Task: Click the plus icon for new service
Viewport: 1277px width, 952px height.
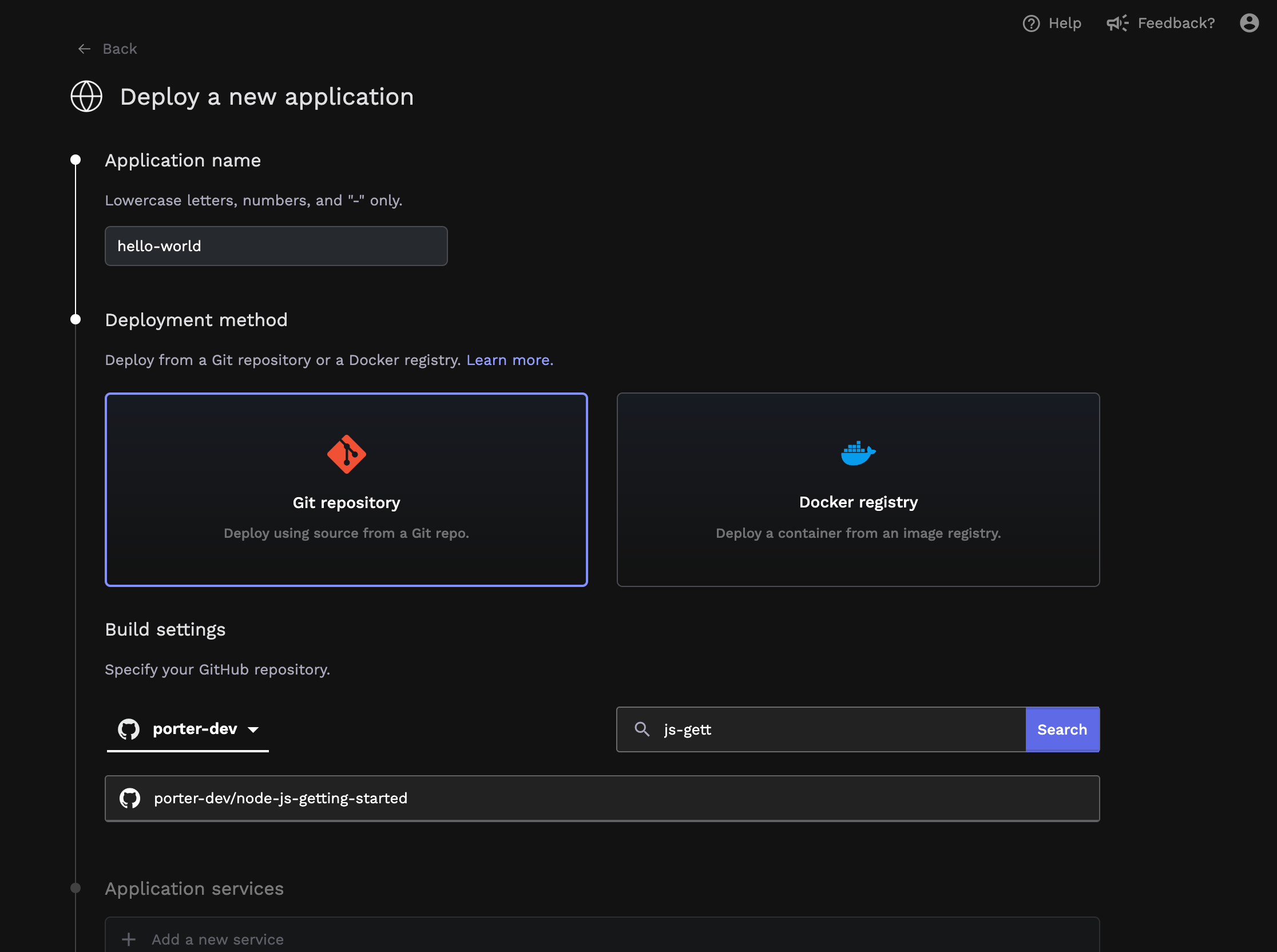Action: pyautogui.click(x=129, y=939)
